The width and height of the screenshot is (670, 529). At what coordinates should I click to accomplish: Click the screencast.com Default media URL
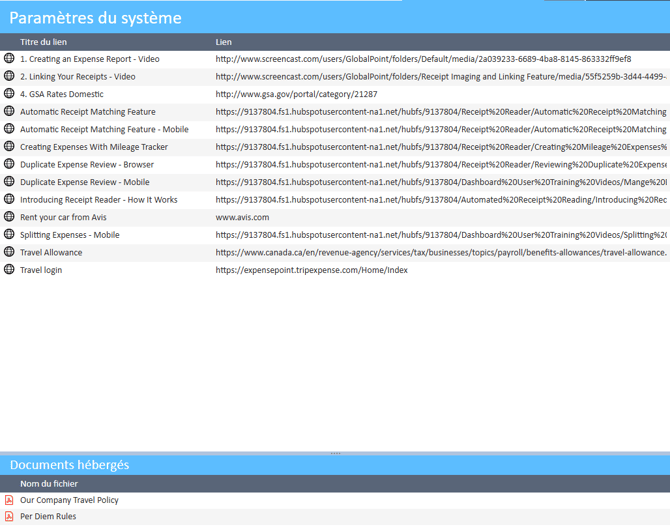423,59
